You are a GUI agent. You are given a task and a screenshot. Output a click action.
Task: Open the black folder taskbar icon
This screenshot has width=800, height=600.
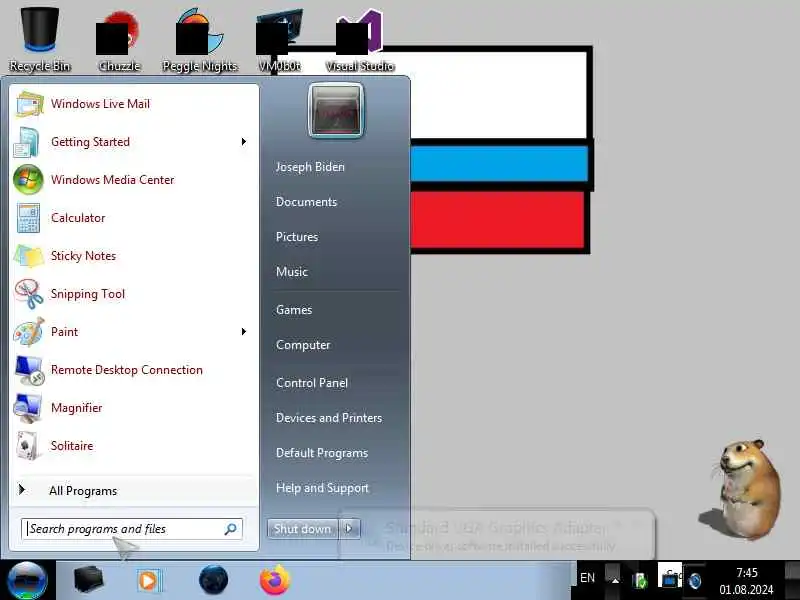88,580
